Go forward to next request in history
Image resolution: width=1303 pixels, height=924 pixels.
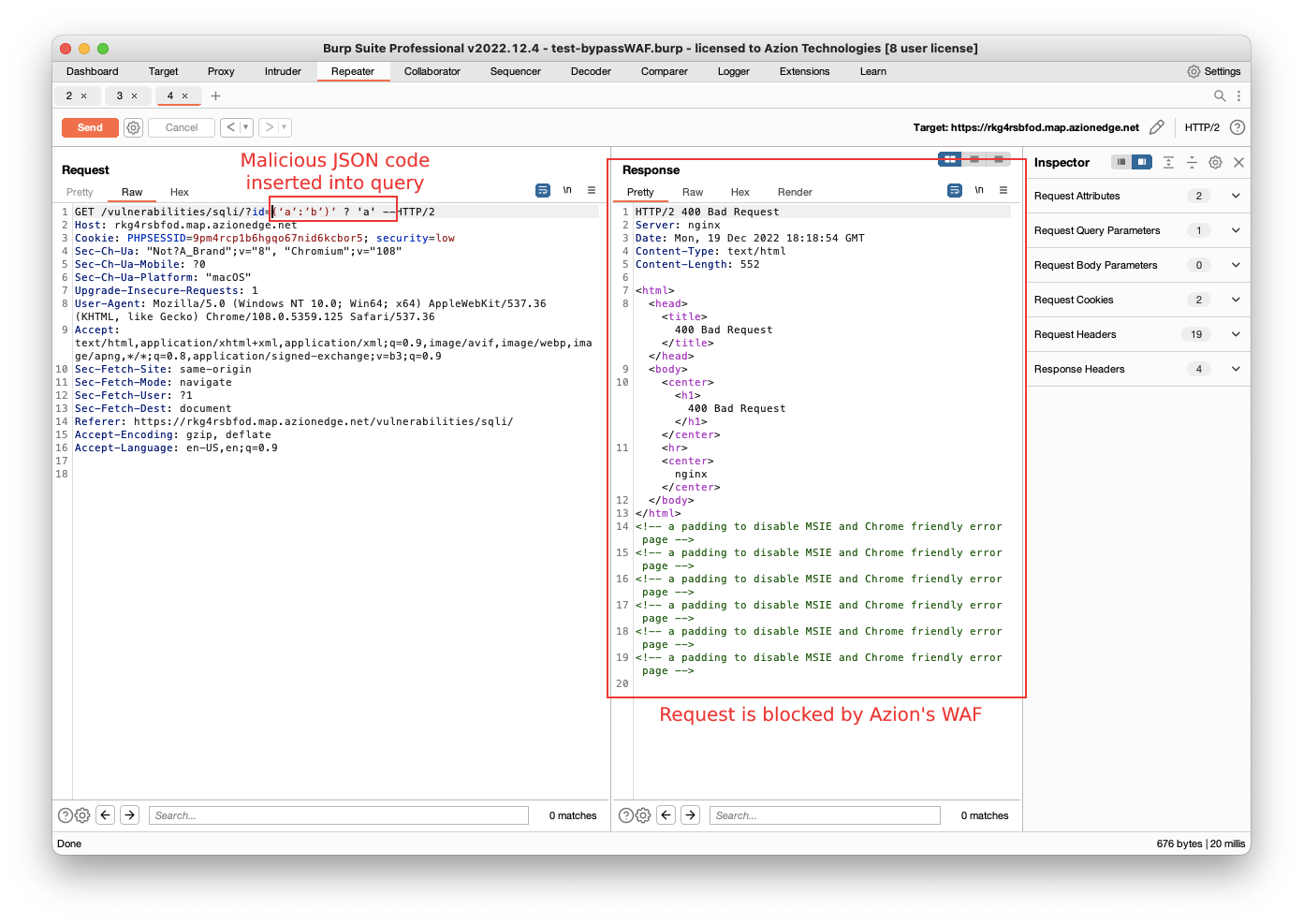coord(269,127)
